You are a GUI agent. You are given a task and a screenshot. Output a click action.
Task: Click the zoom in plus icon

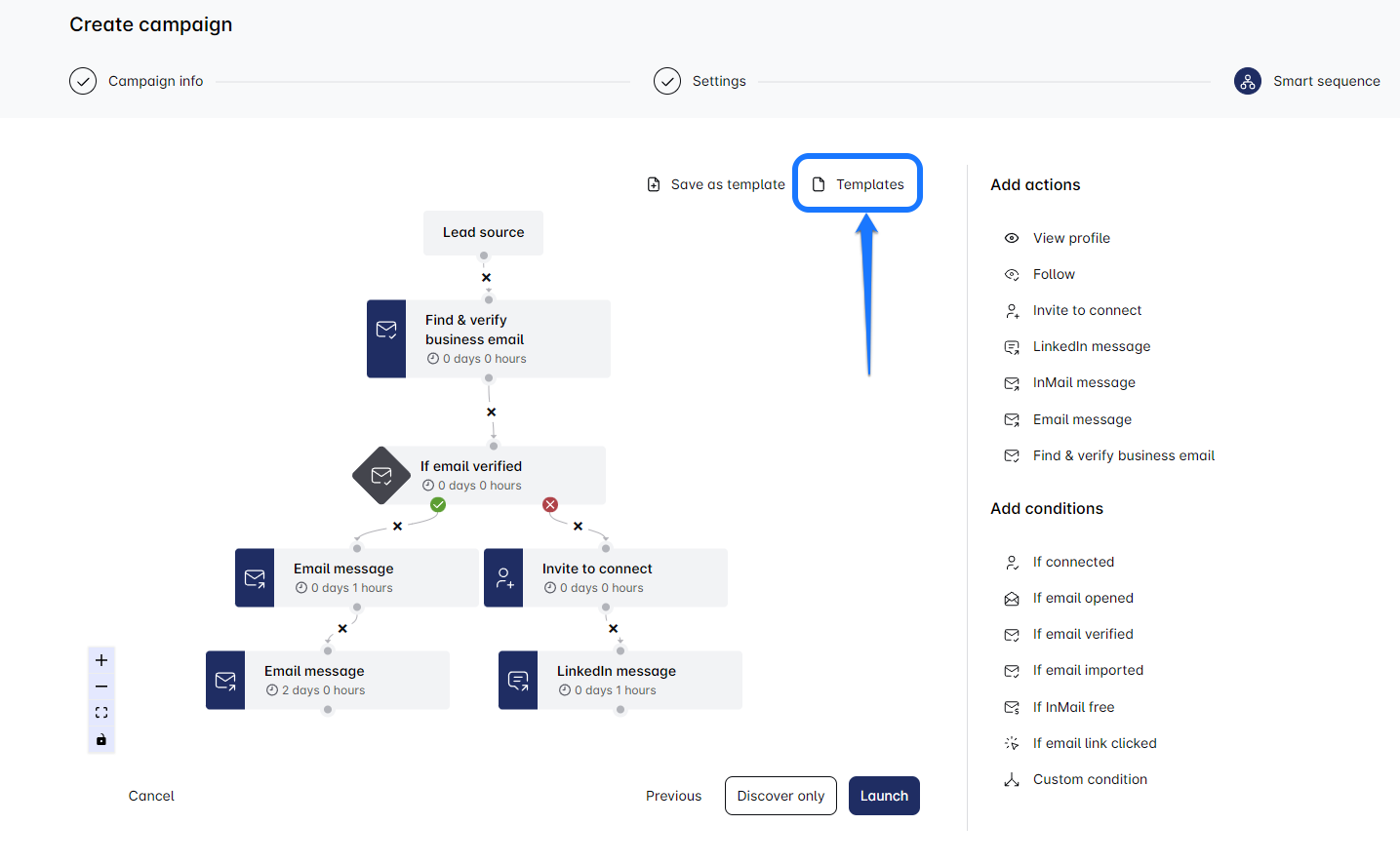[101, 660]
